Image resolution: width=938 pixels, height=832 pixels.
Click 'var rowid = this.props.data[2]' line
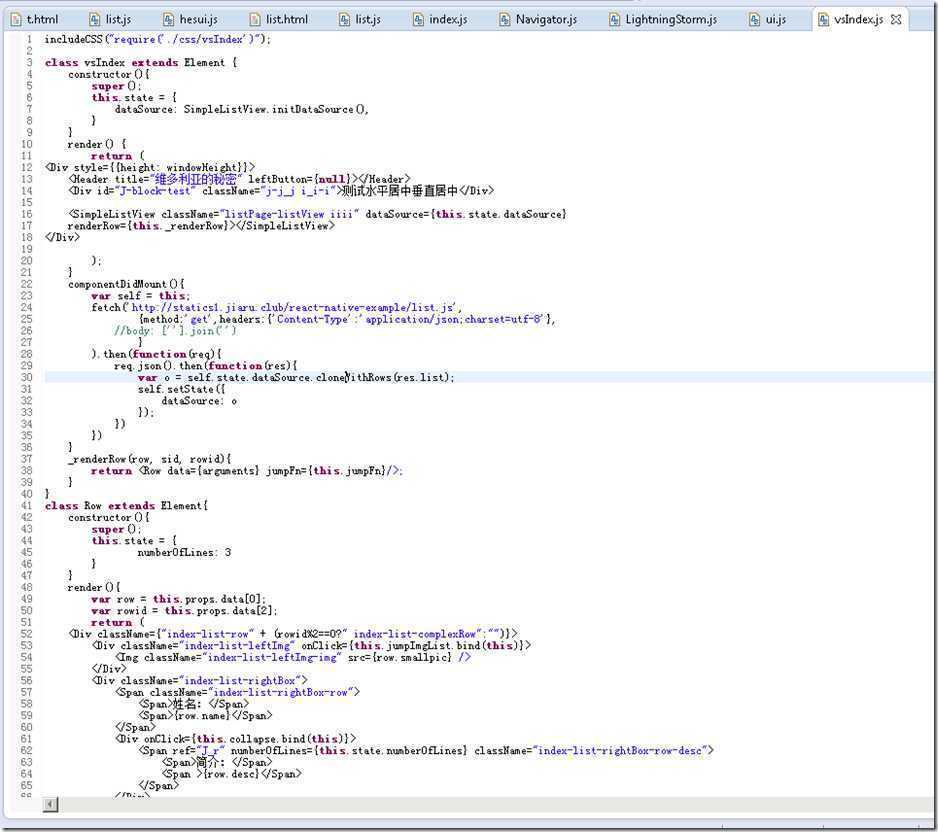pyautogui.click(x=184, y=611)
